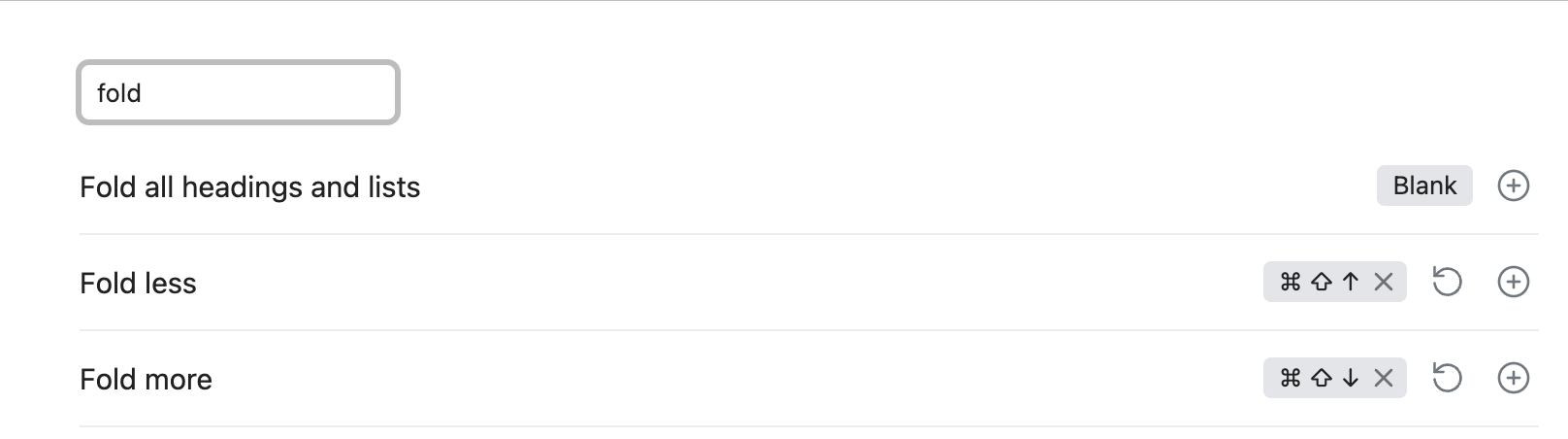Image resolution: width=1568 pixels, height=439 pixels.
Task: Click the up arrow symbol in Fold less shortcut
Action: (1351, 282)
